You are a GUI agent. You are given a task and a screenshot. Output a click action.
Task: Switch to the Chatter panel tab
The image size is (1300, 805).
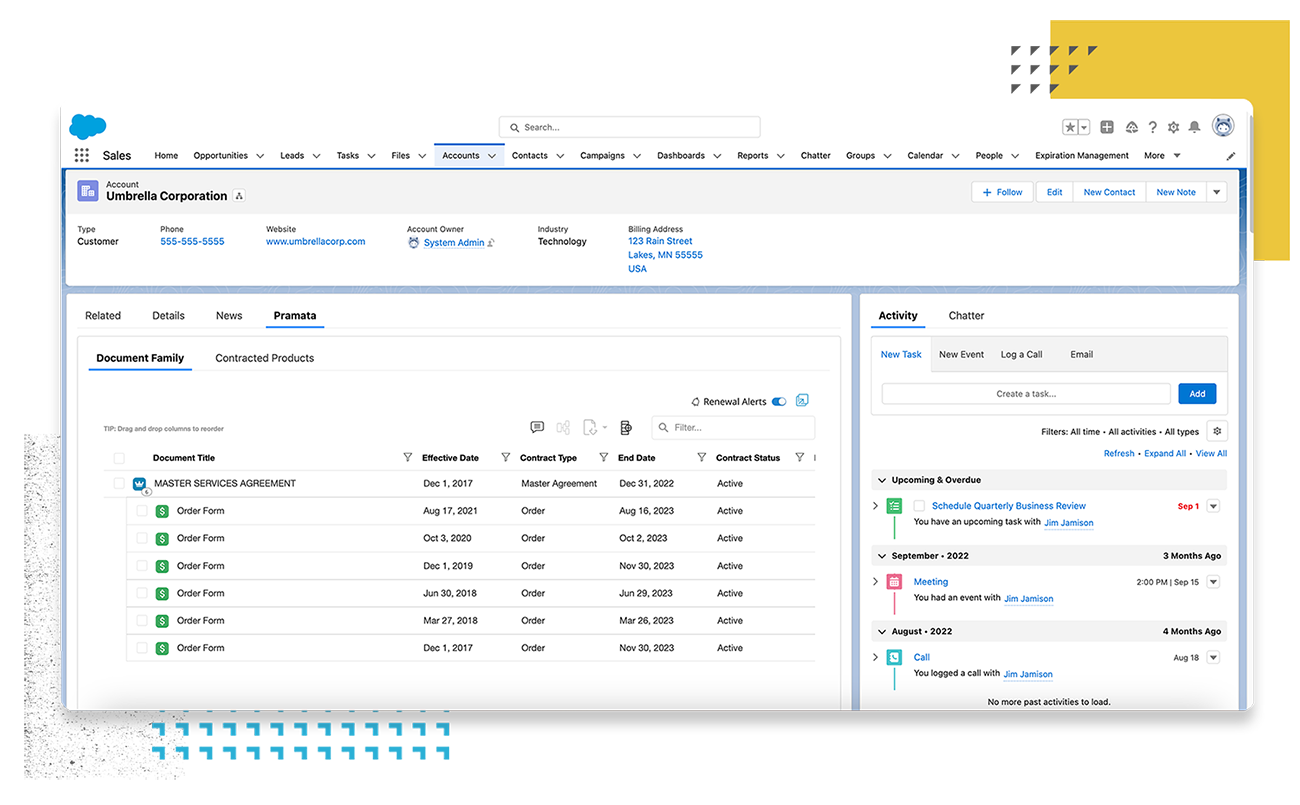pos(966,316)
